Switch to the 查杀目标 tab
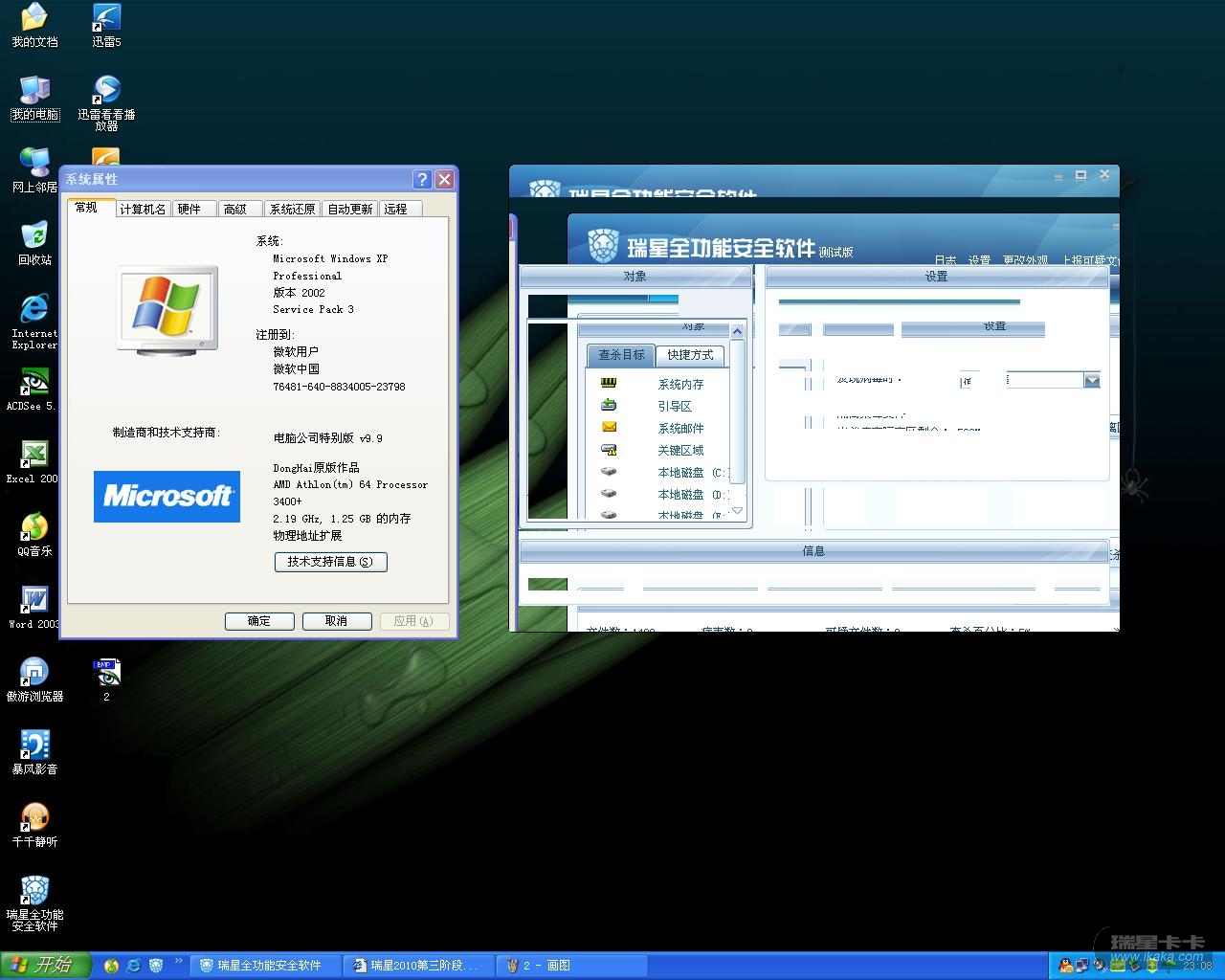The height and width of the screenshot is (980, 1225). click(621, 355)
